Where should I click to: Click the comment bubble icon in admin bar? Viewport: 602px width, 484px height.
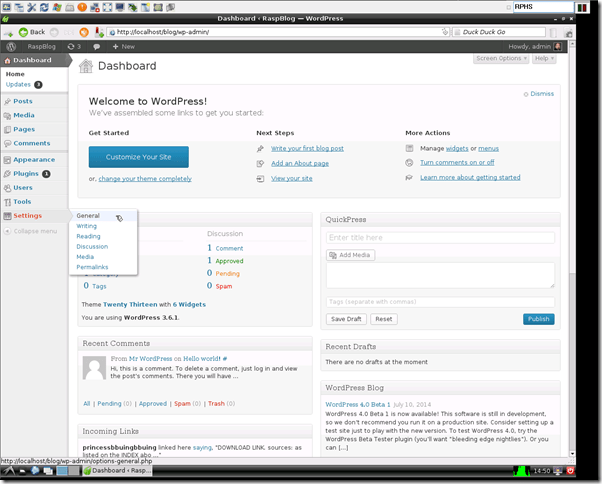click(97, 46)
